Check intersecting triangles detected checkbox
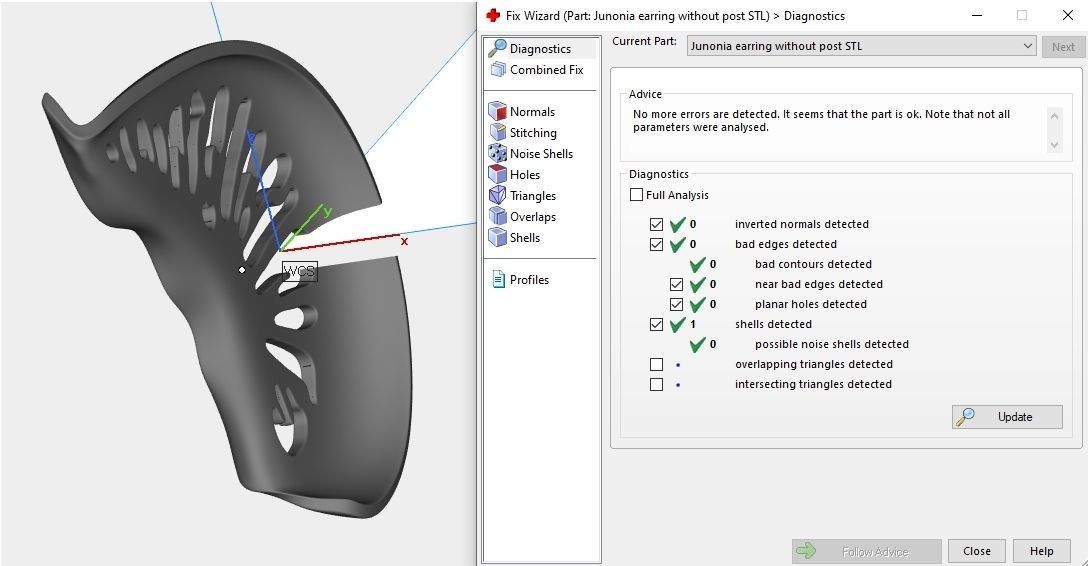The height and width of the screenshot is (566, 1088). tap(656, 384)
